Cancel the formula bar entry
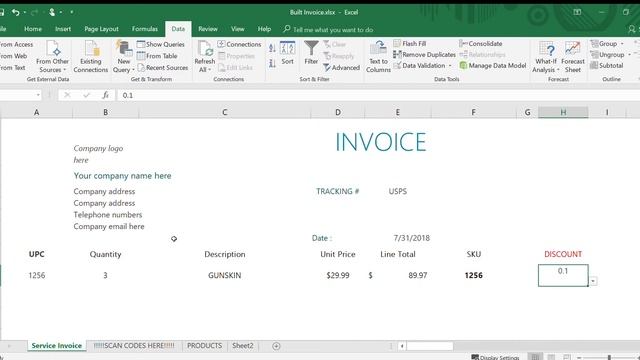Screen dimensions: 640x360 [x=67, y=95]
